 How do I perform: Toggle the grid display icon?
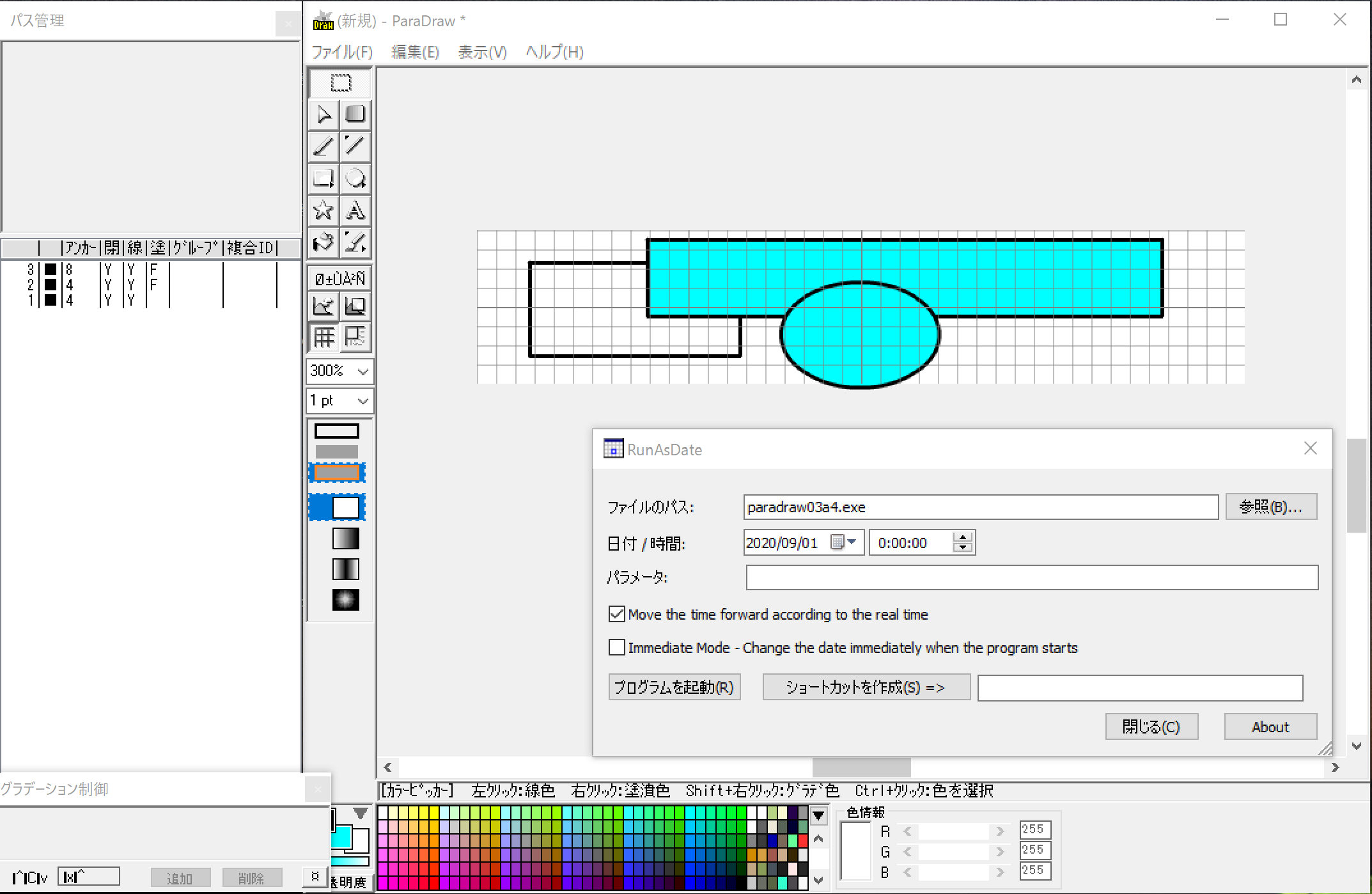(x=324, y=337)
